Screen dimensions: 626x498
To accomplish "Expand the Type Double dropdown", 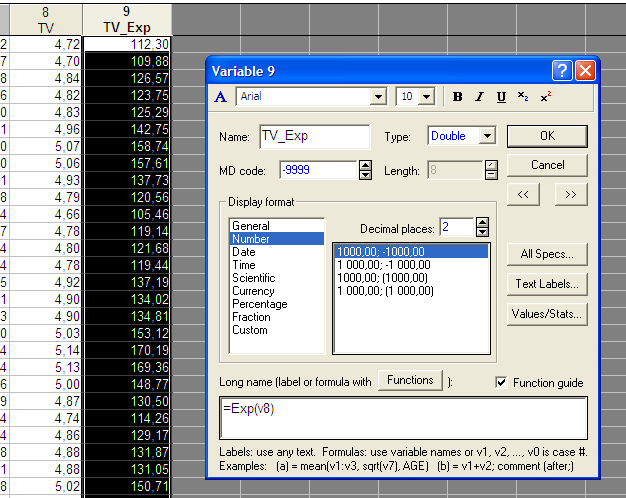I will 487,136.
